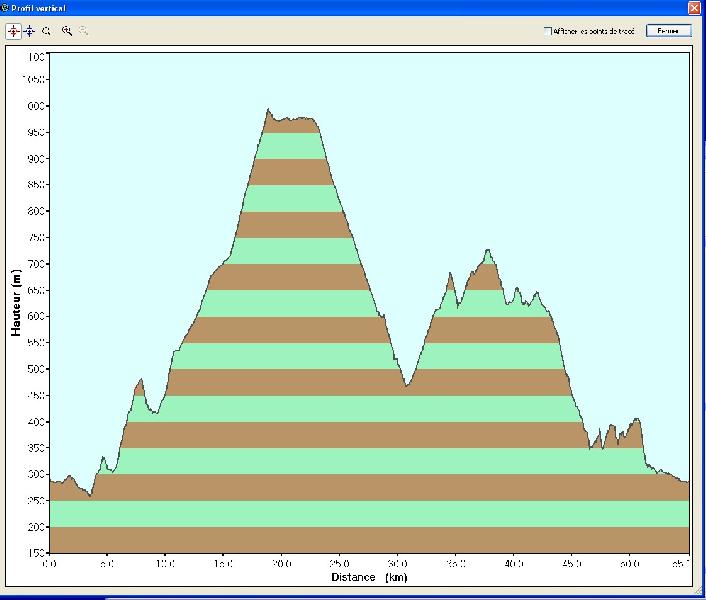Activate the plain magnifier zoom tool
706x600 pixels.
[x=47, y=31]
